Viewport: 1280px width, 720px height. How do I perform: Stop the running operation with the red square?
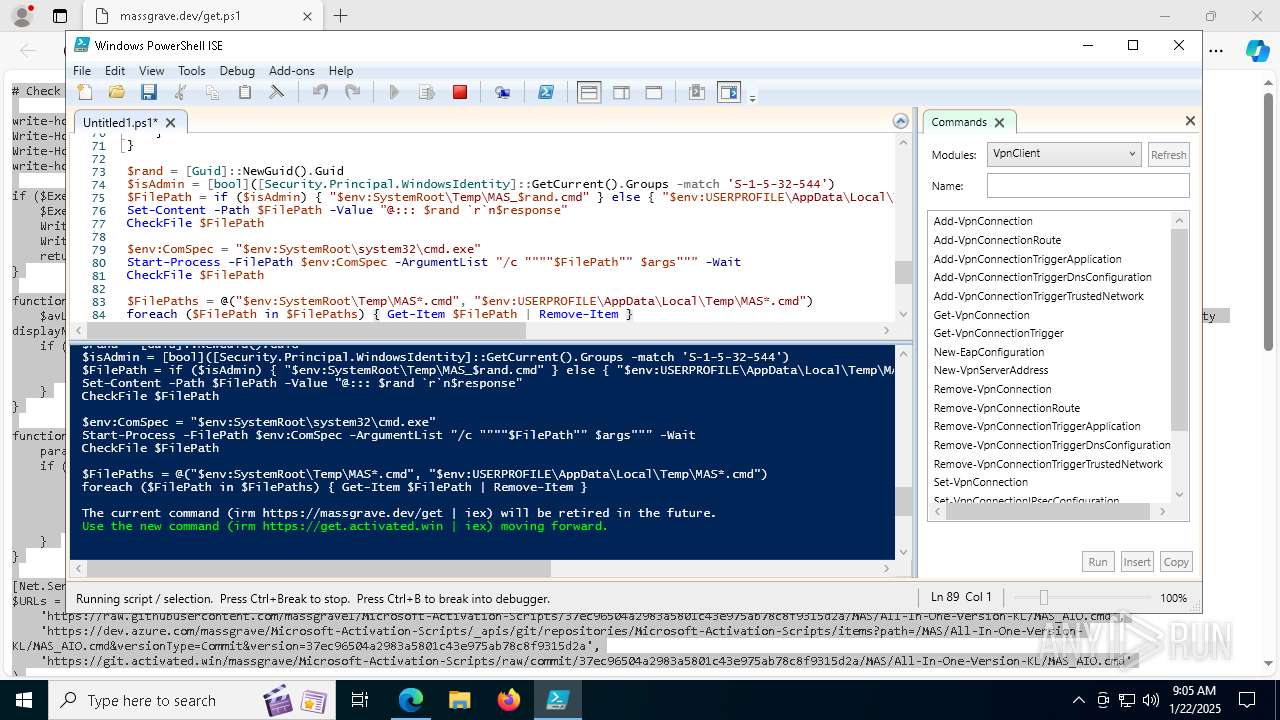click(x=460, y=92)
